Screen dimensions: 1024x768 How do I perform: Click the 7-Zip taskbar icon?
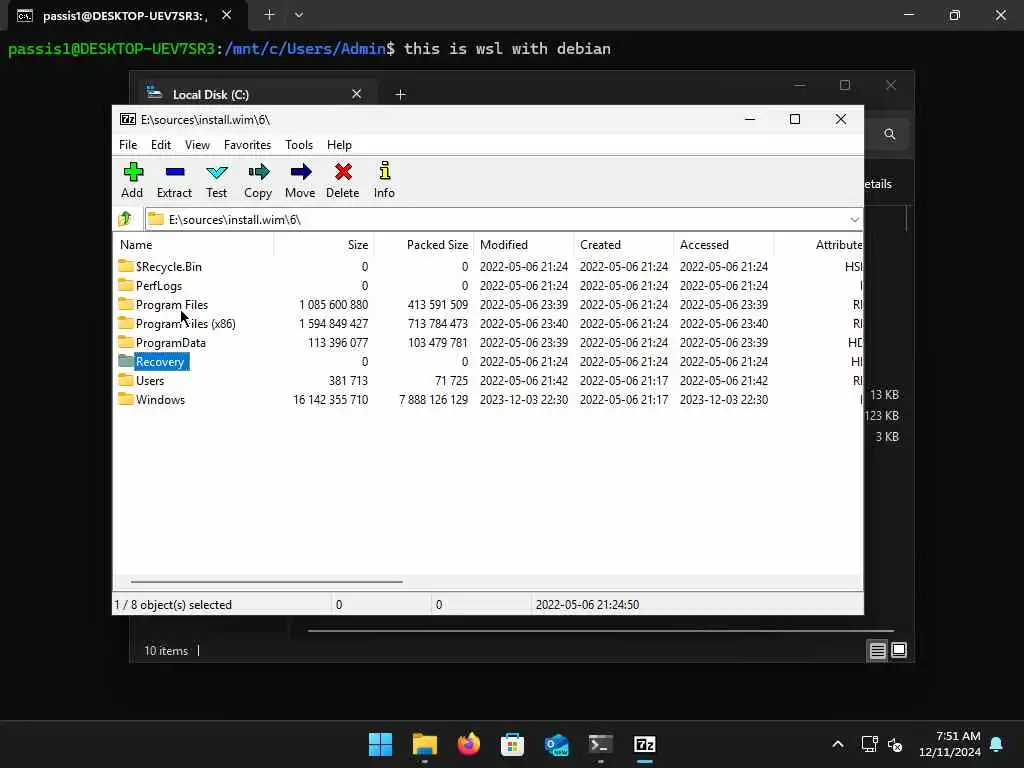pos(645,744)
